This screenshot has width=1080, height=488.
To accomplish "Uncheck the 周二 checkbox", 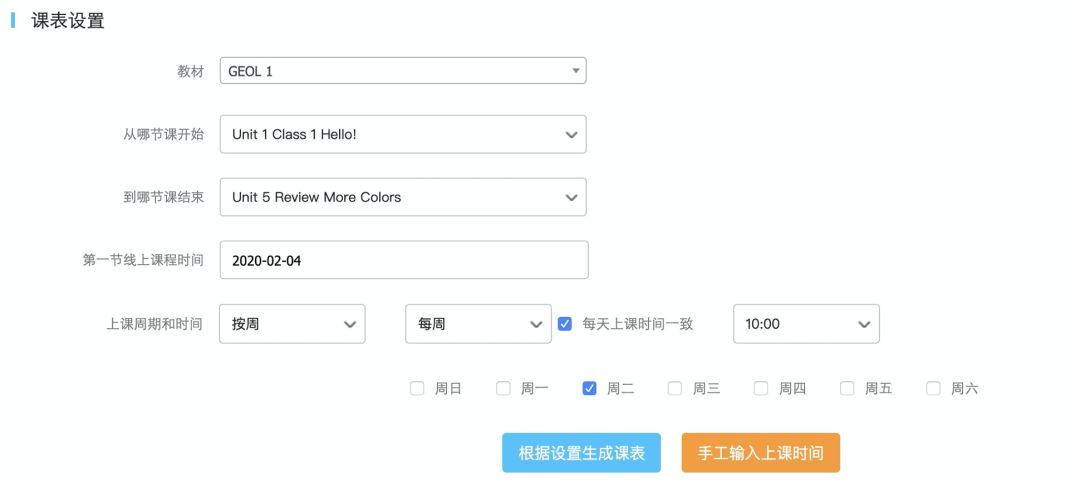I will tap(589, 389).
